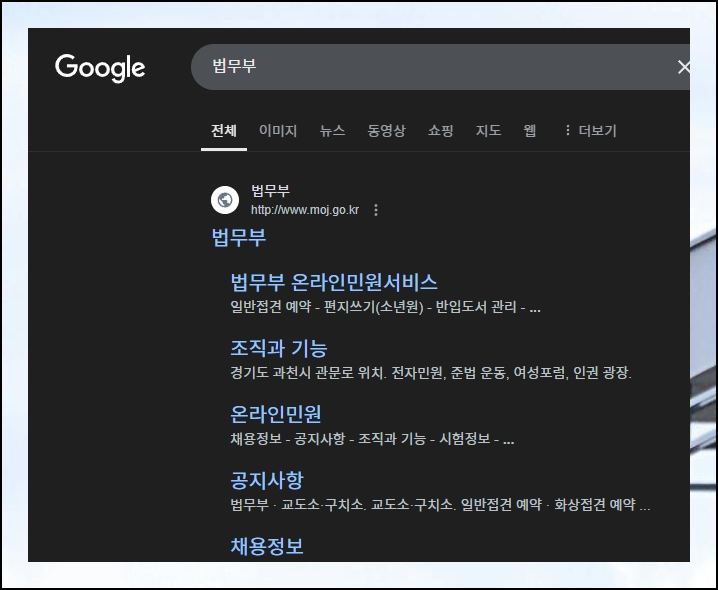This screenshot has width=718, height=590.
Task: Open the 쇼핑 tab
Action: click(440, 131)
